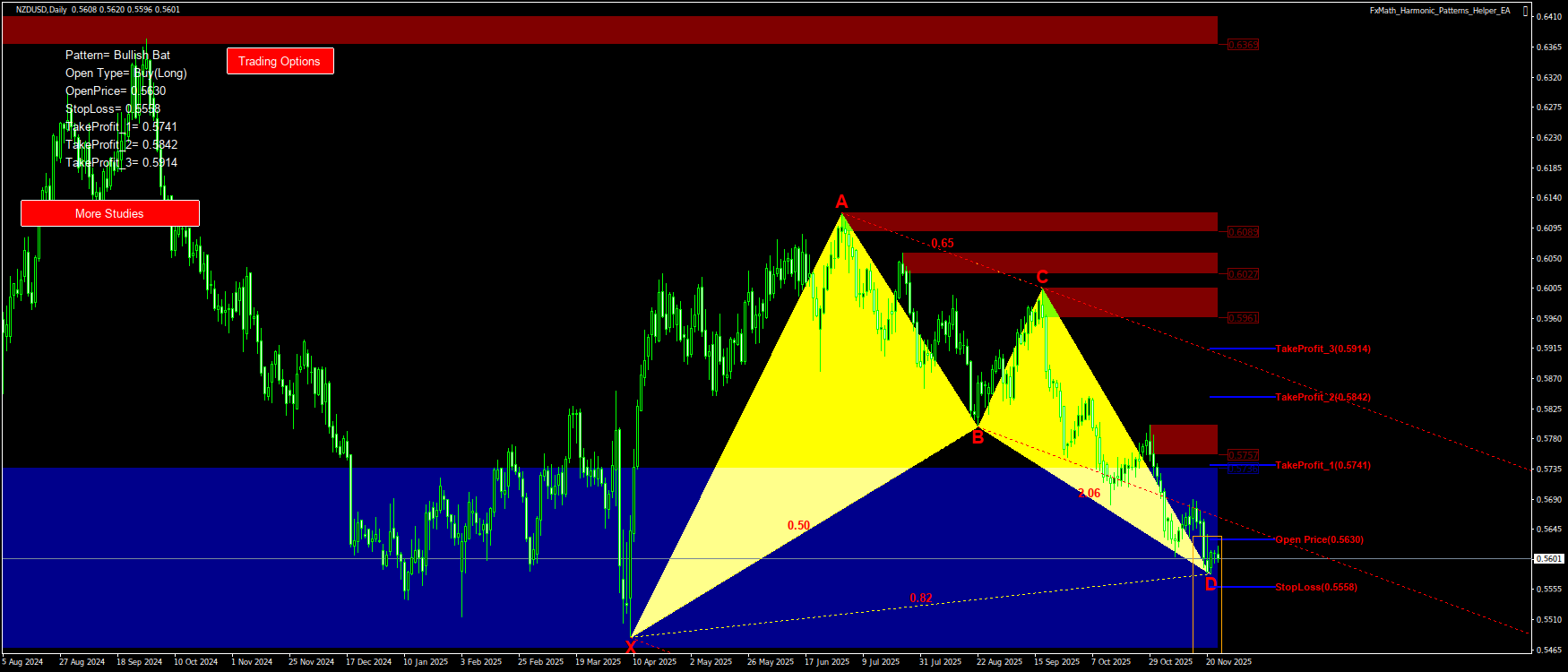Click the TakeProfit_1(0.5741) level label

point(1322,465)
